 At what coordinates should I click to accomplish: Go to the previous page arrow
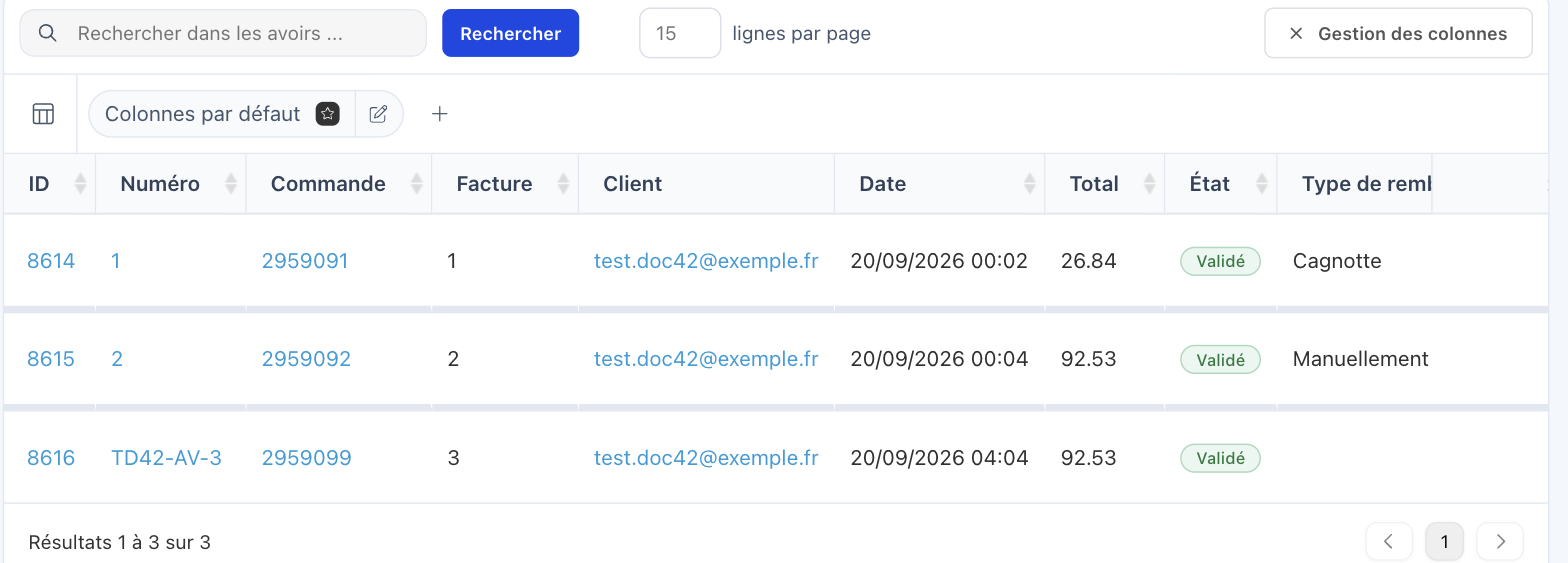point(1389,542)
